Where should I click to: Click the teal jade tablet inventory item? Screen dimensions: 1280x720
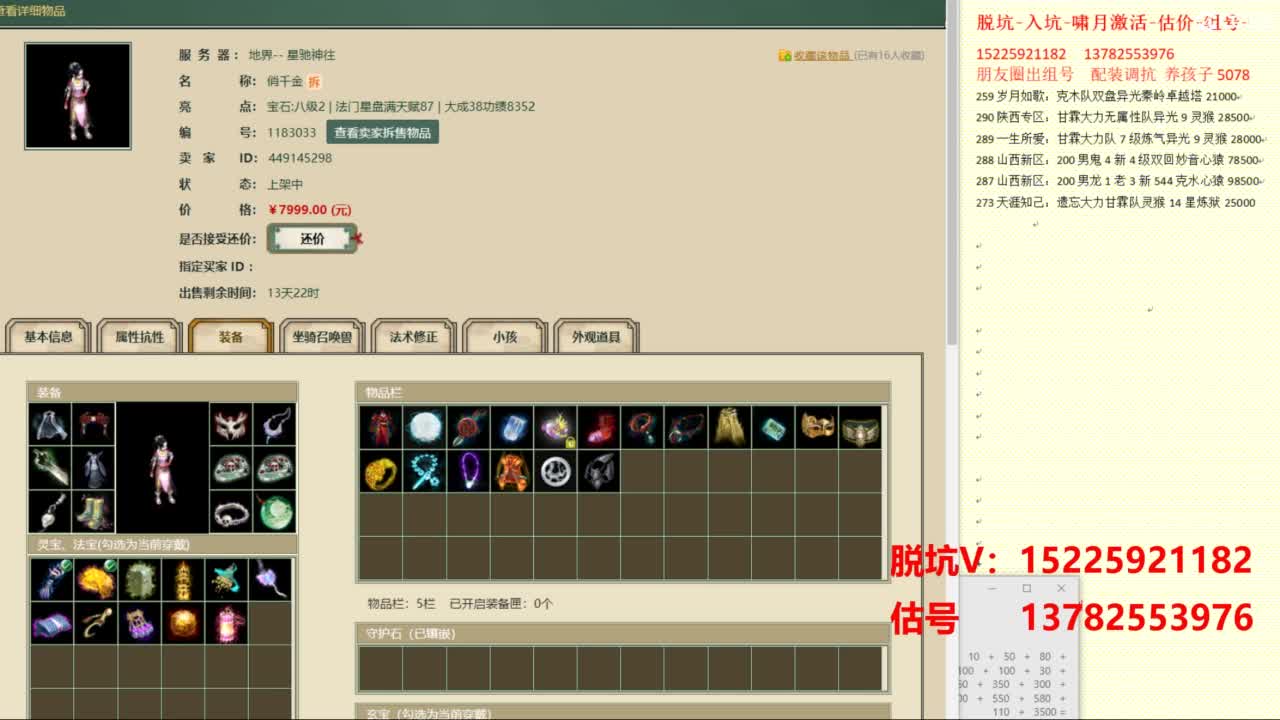coord(773,427)
